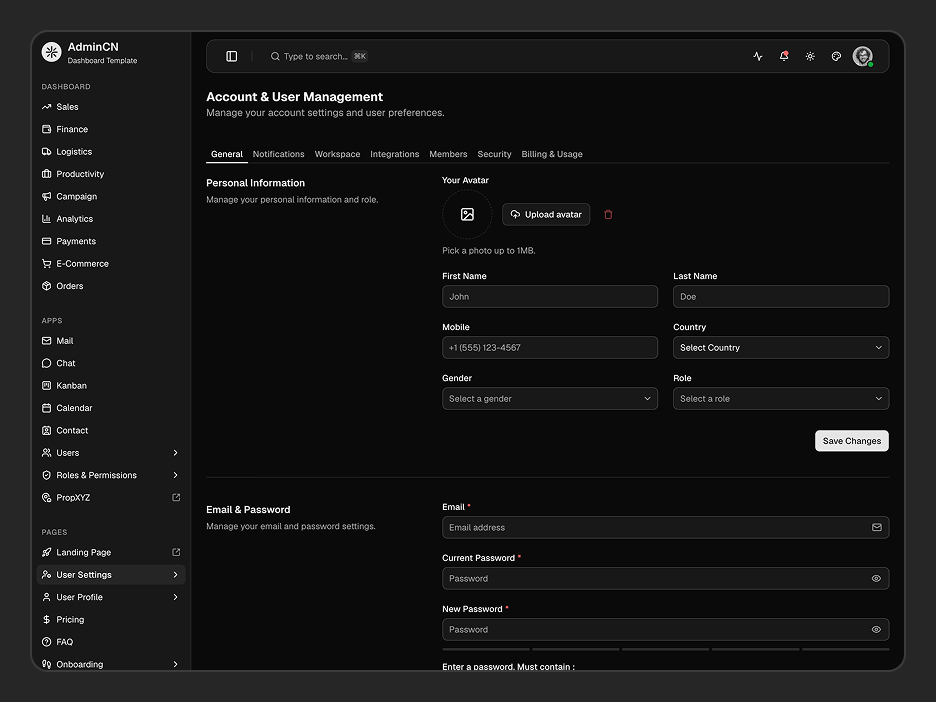Open the notifications bell icon
The image size is (936, 702).
784,56
